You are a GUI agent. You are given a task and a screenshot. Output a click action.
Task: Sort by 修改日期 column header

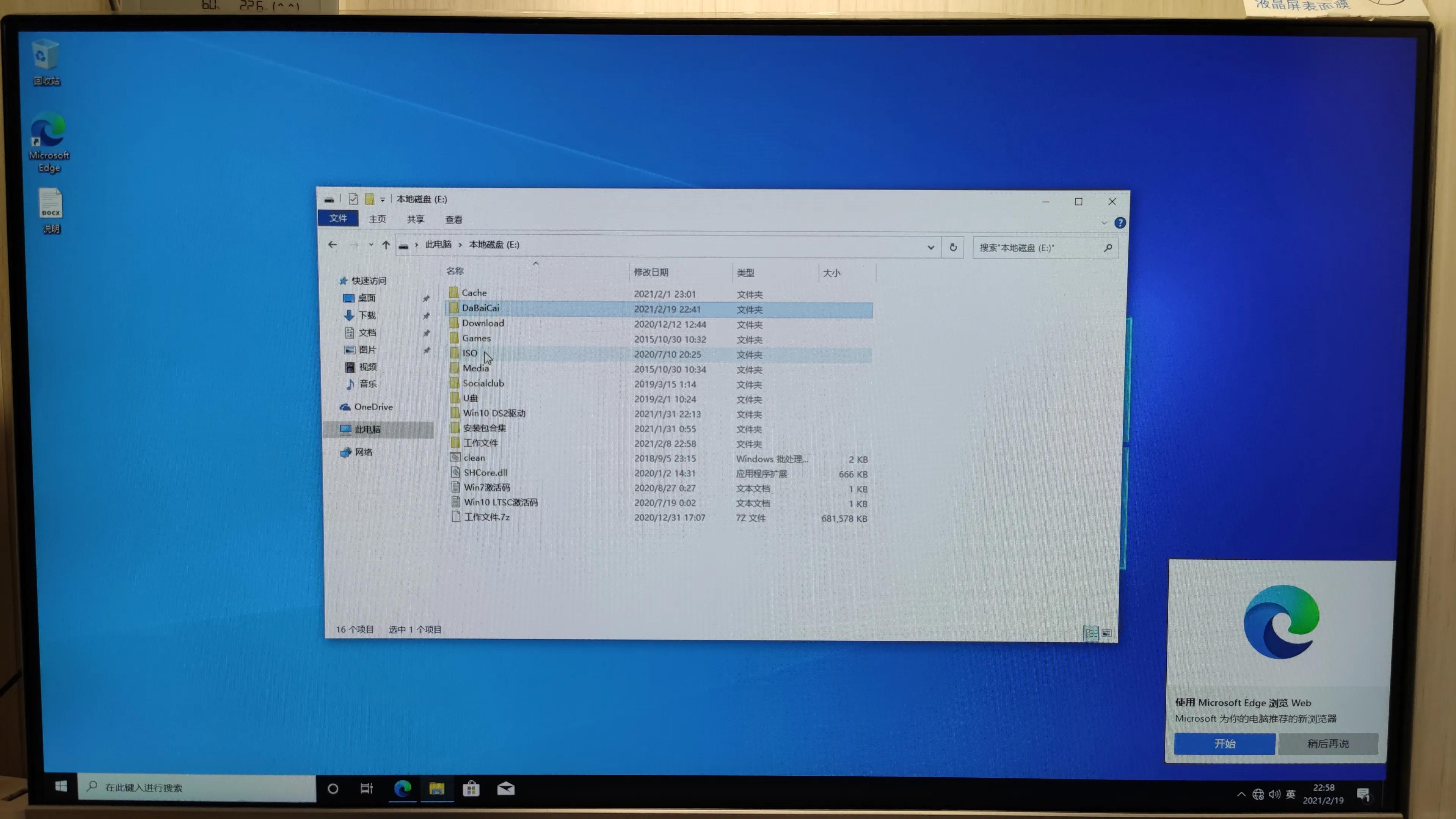(651, 272)
